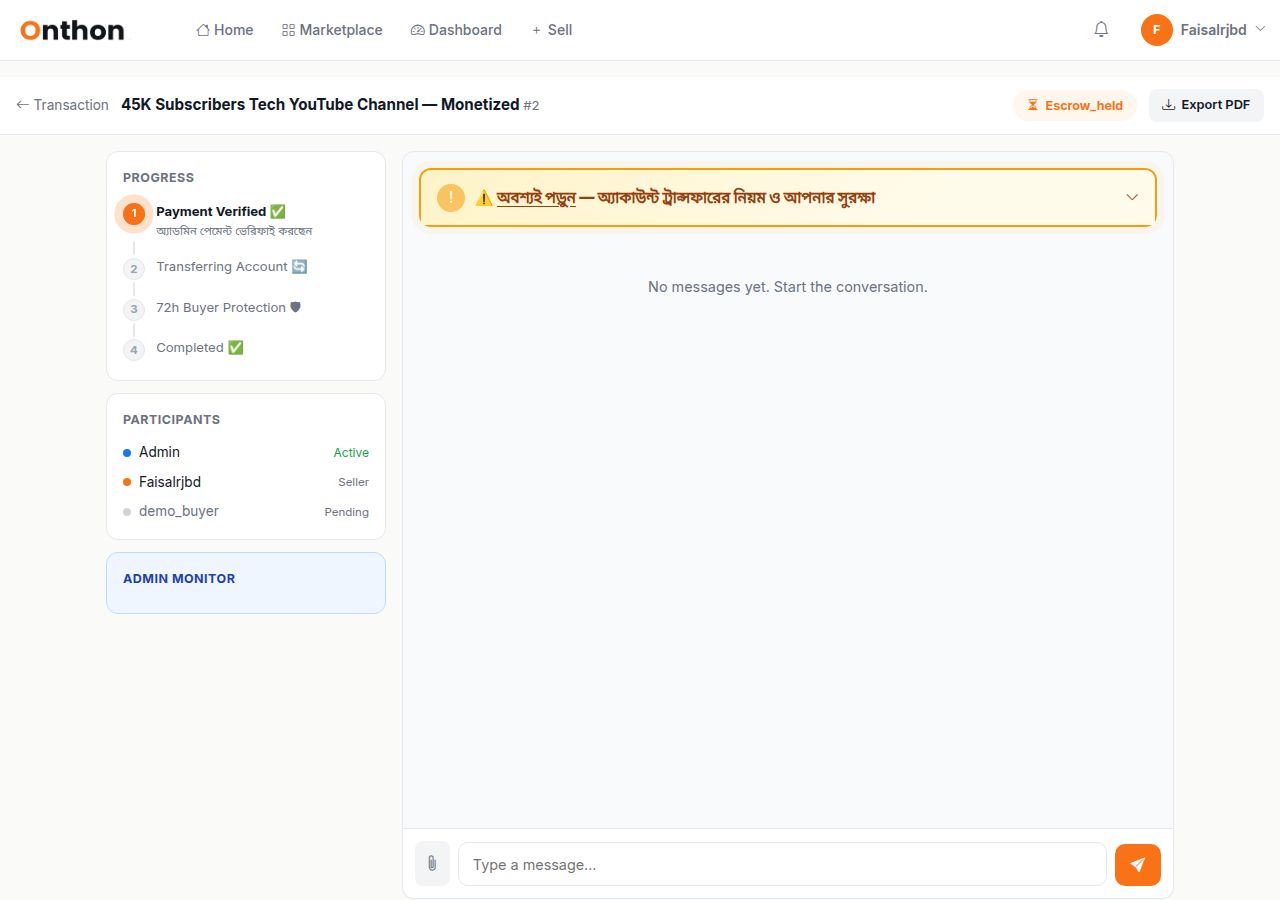
Task: Select the Admin participant
Action: click(x=246, y=452)
